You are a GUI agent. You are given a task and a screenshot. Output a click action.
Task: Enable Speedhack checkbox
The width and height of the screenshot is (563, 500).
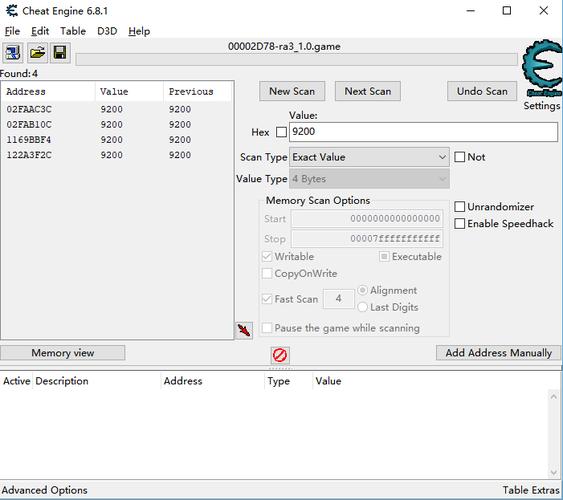coord(460,224)
